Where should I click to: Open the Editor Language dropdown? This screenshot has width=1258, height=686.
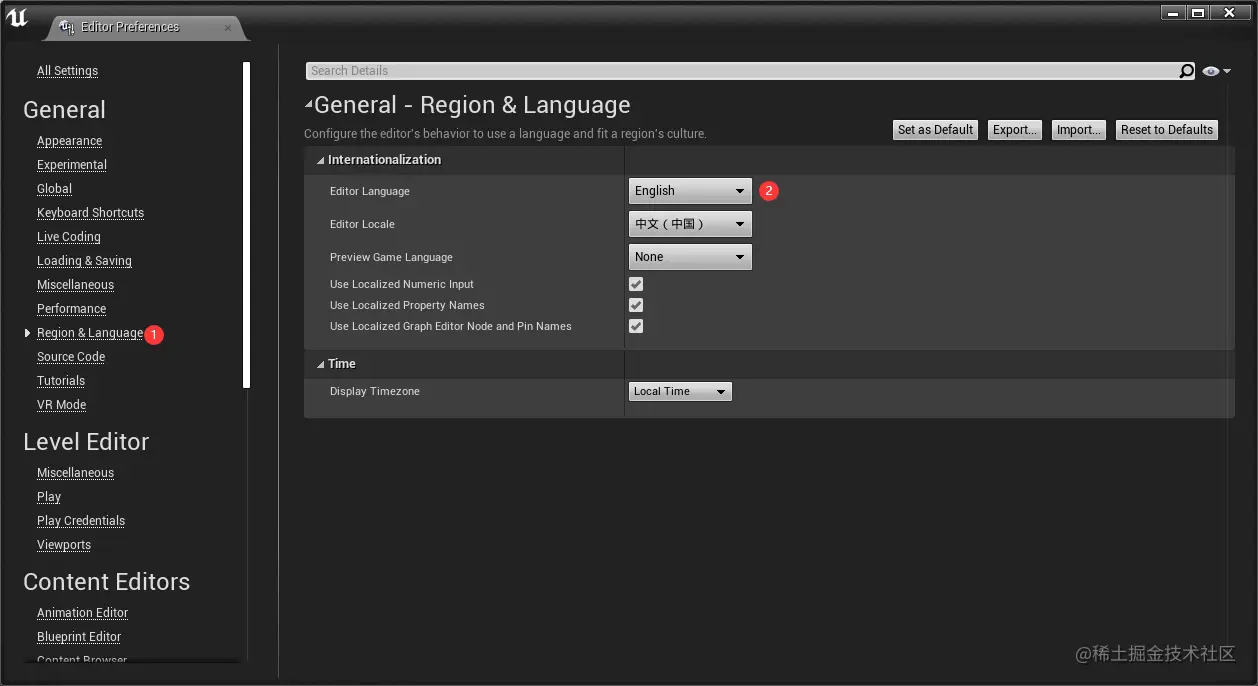point(690,191)
